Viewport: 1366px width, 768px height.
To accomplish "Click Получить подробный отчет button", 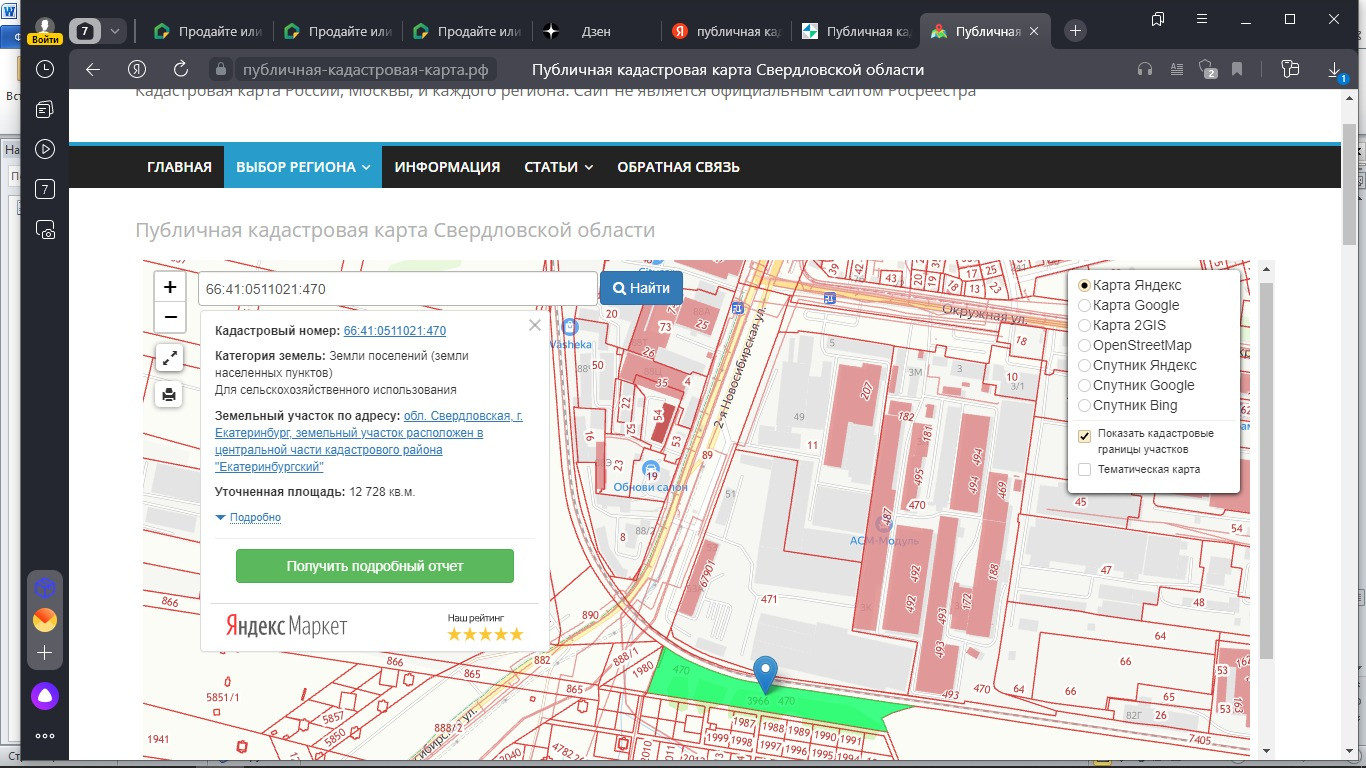I will coord(375,566).
